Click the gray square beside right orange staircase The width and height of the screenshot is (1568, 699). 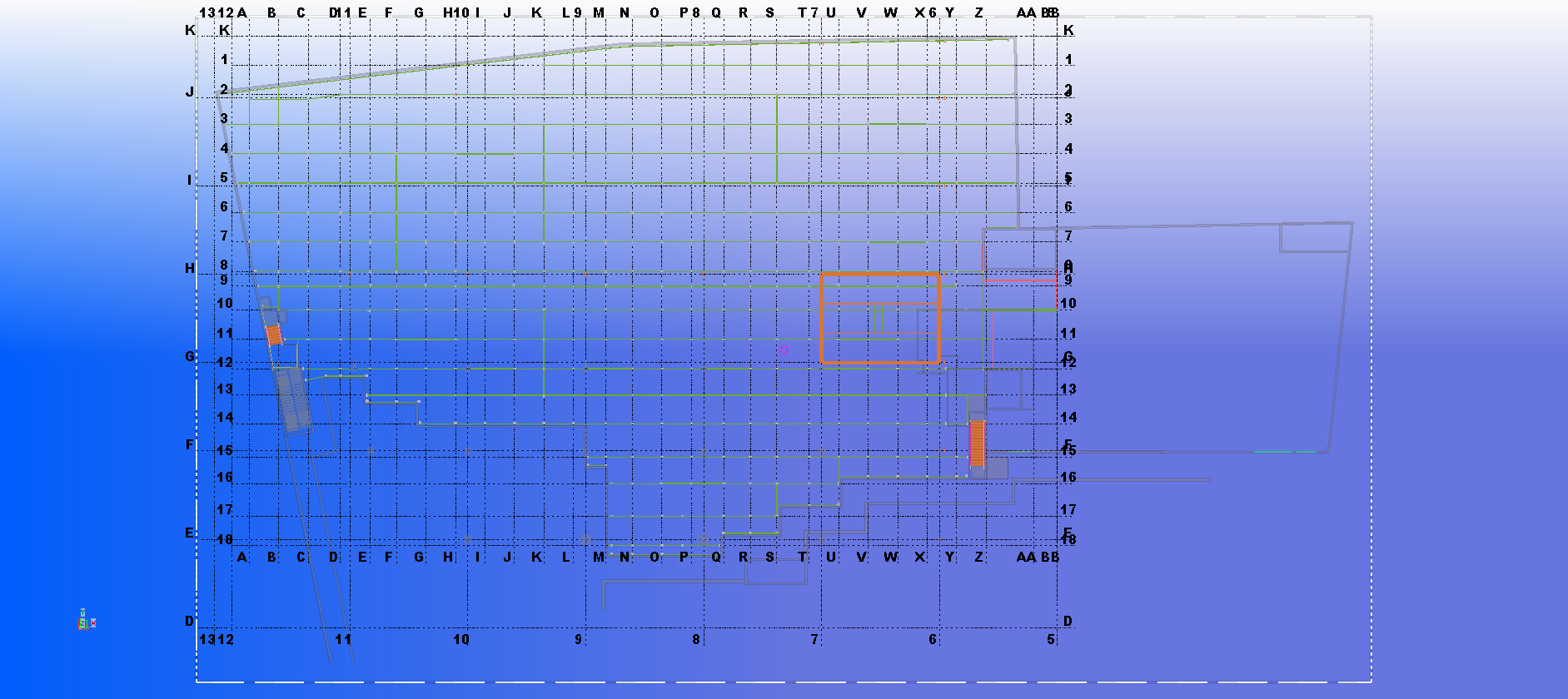[x=997, y=468]
